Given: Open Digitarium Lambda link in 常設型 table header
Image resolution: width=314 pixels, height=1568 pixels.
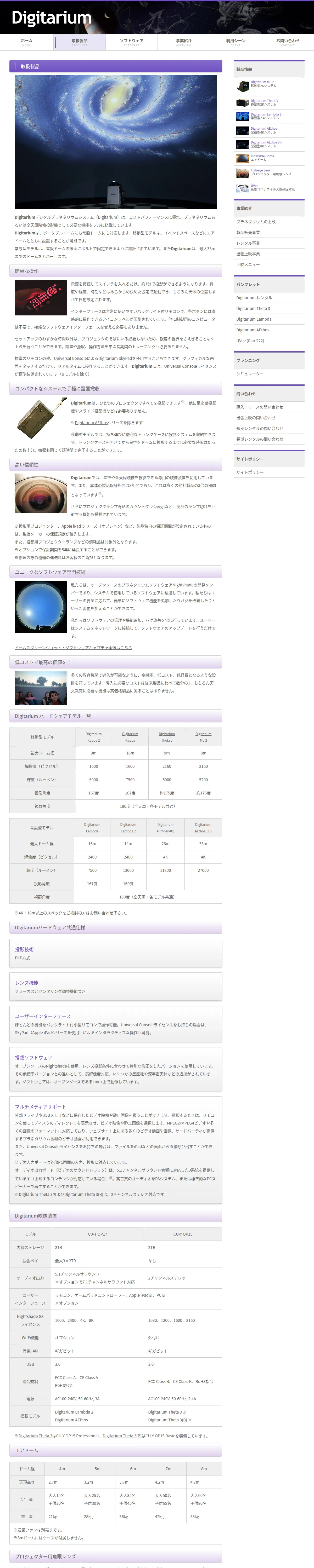Looking at the screenshot, I should click(92, 828).
